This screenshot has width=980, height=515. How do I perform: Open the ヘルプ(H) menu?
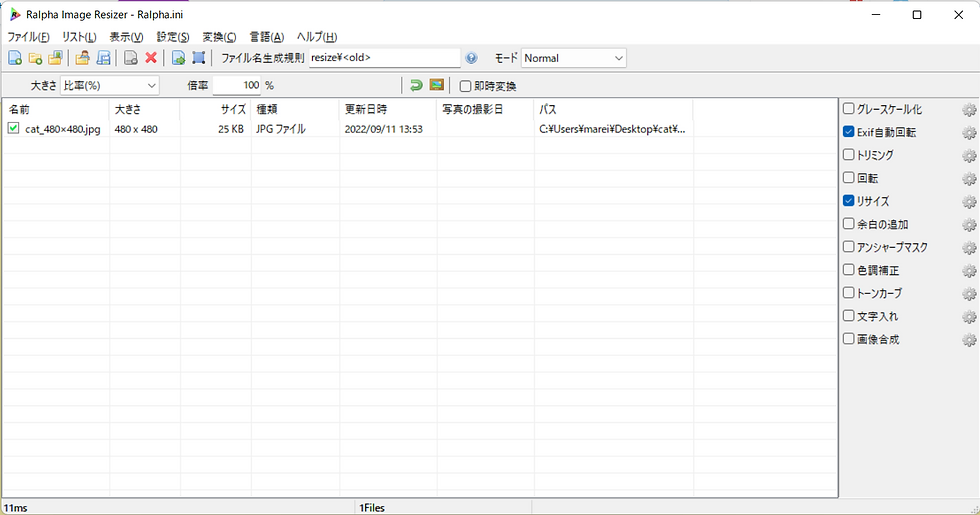click(317, 37)
